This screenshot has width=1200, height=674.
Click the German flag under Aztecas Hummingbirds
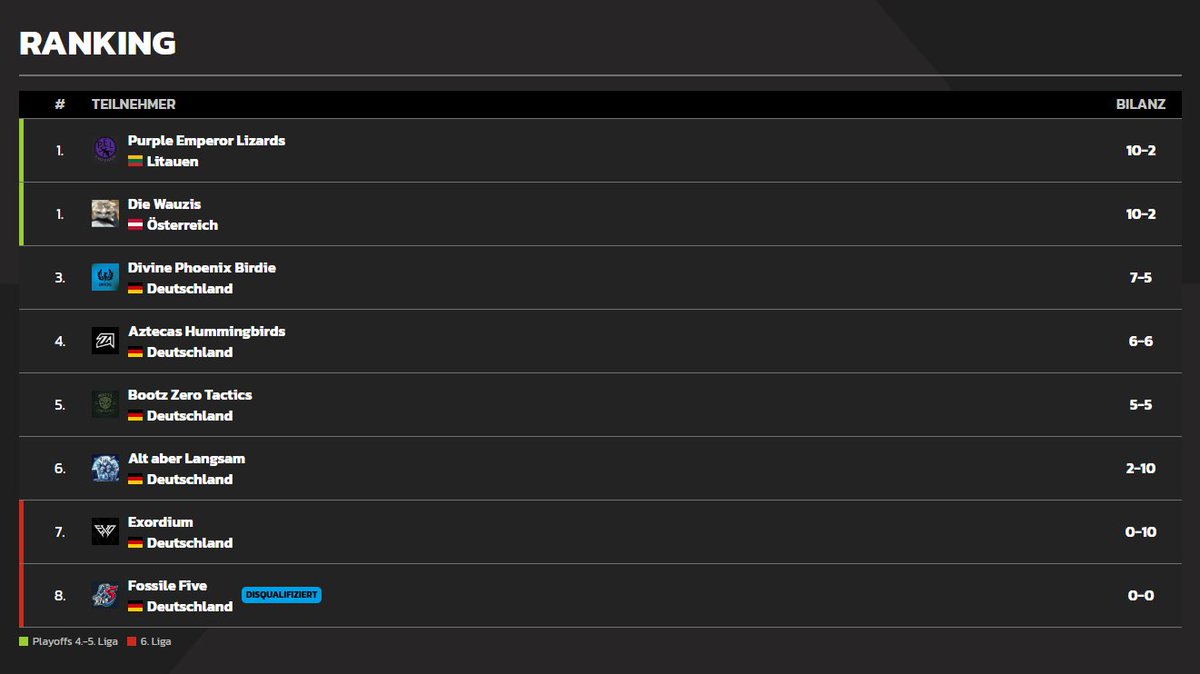[135, 352]
